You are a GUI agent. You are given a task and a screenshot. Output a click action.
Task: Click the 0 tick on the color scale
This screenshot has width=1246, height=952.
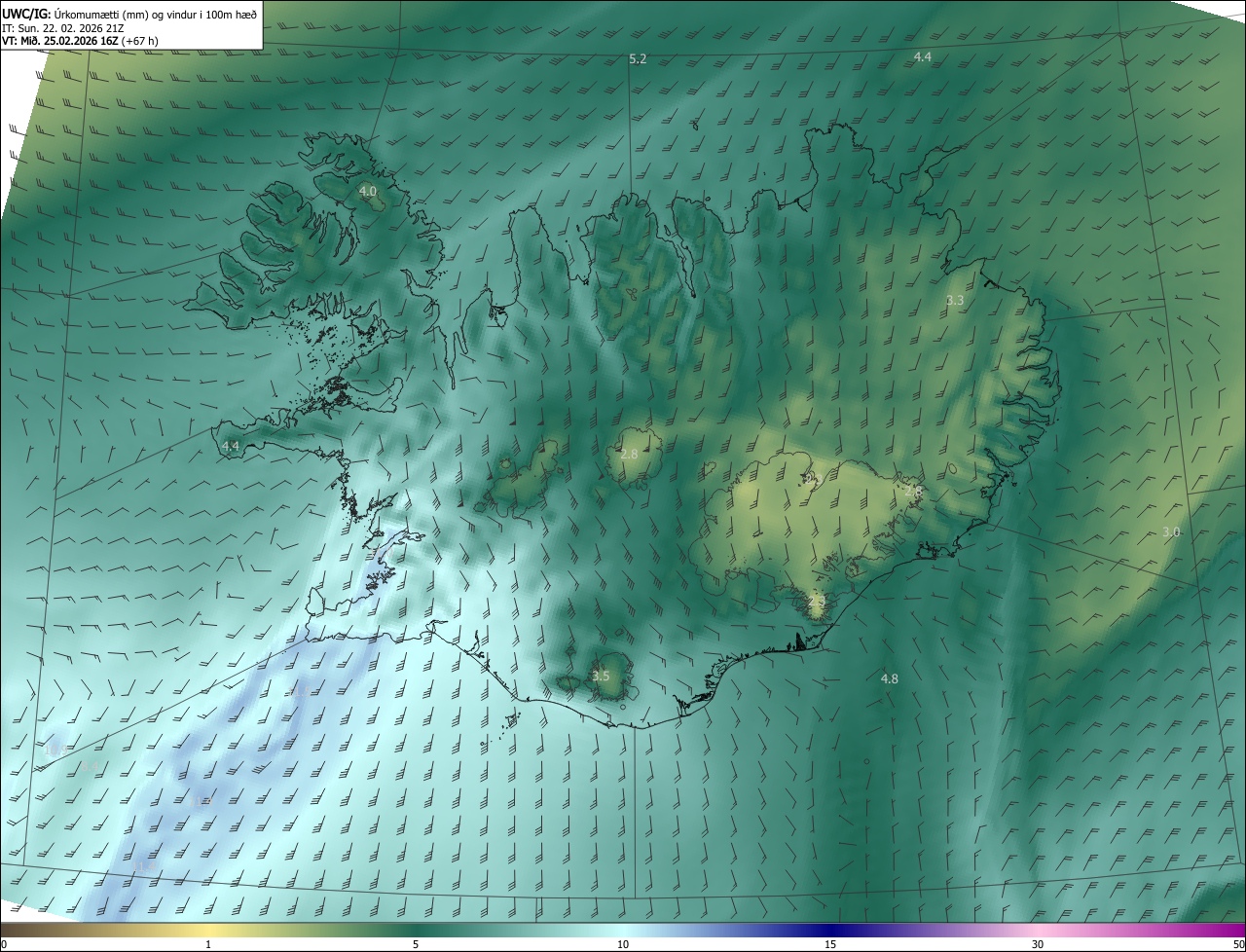[4, 944]
